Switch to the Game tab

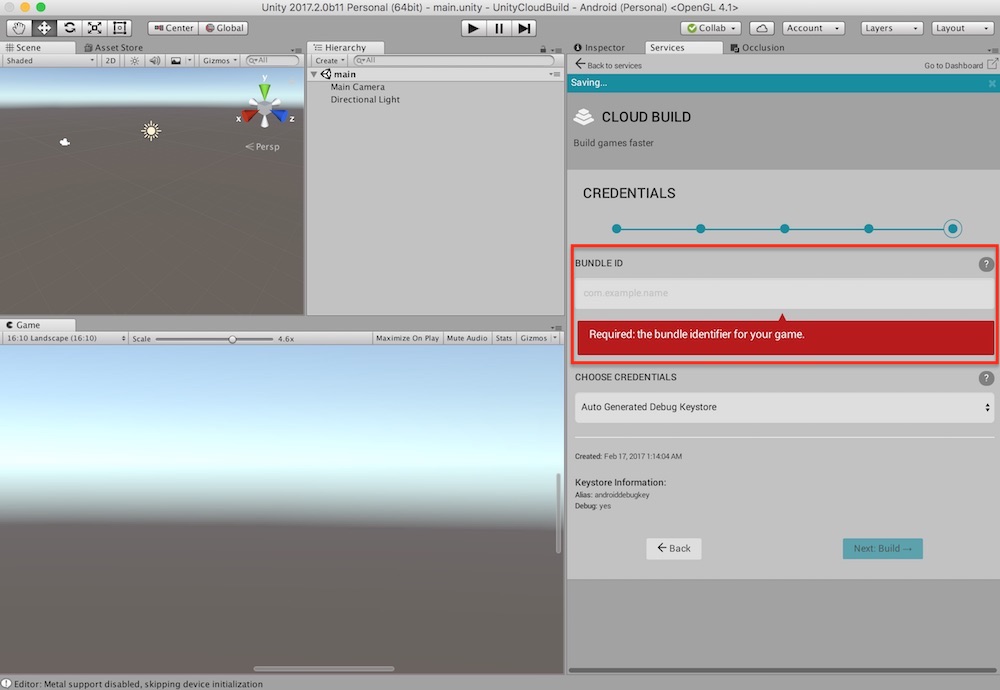[33, 323]
